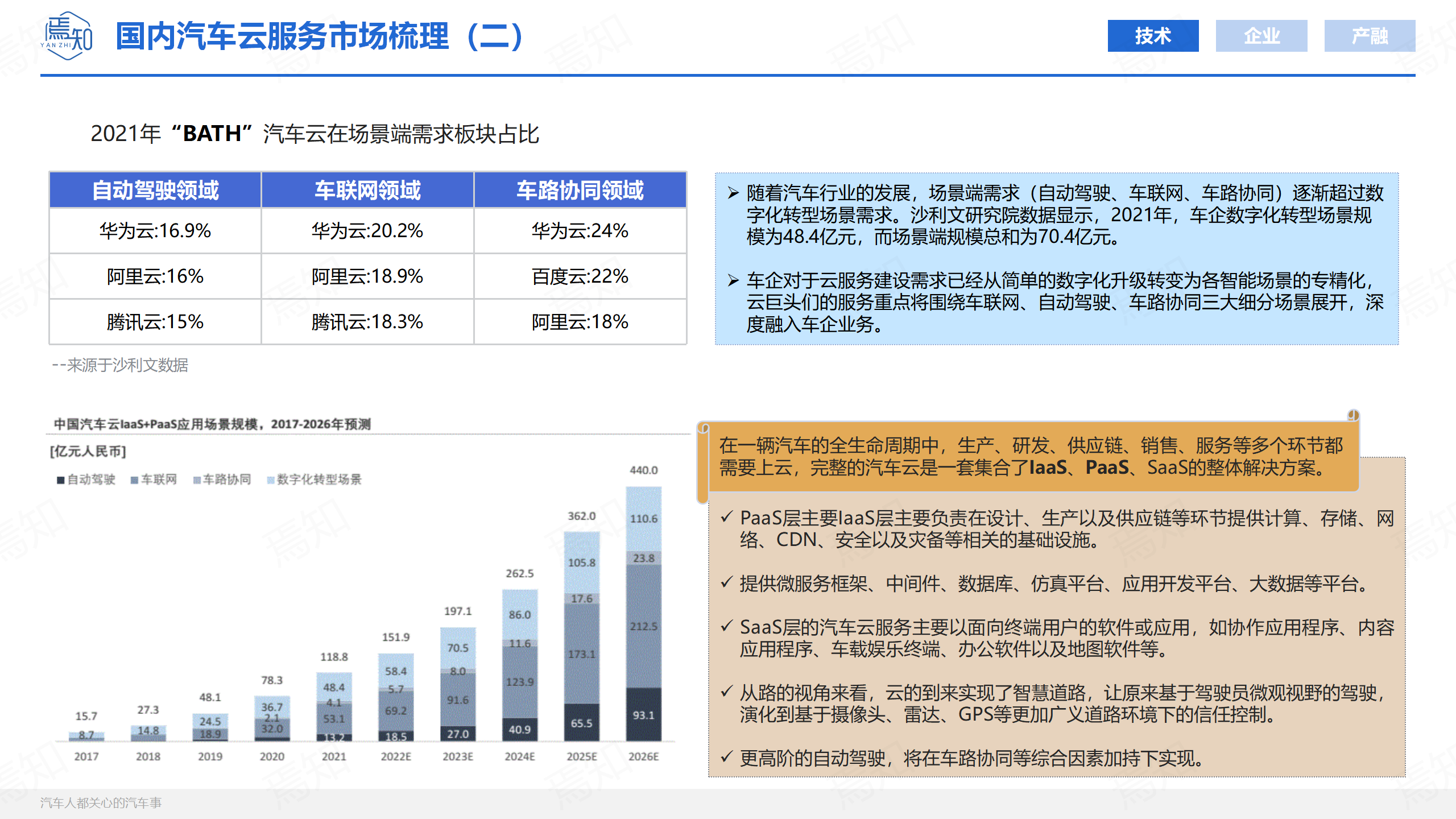1456x819 pixels.
Task: Click the 车路协同领域 table header
Action: (x=580, y=190)
